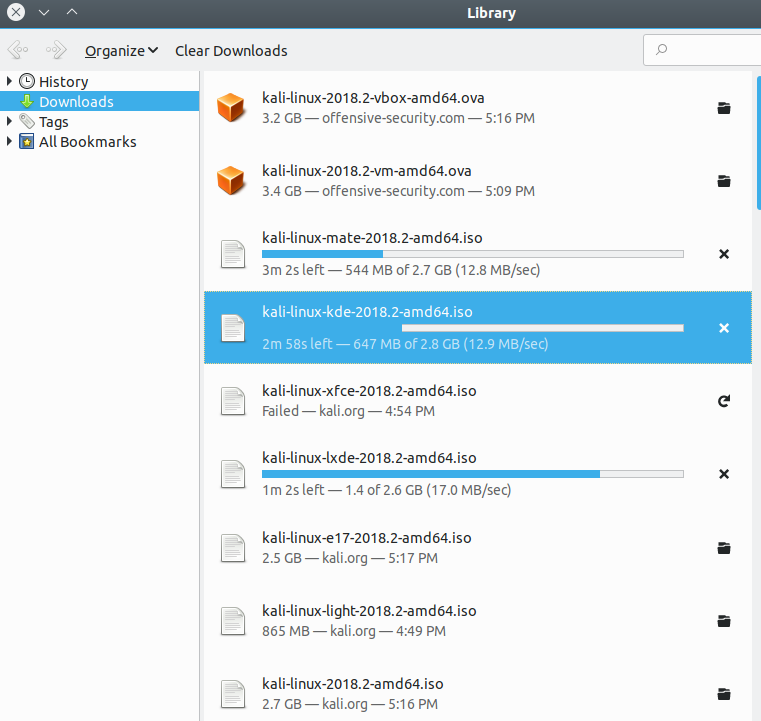Expand the All Bookmarks tree node
The image size is (761, 721).
click(9, 141)
